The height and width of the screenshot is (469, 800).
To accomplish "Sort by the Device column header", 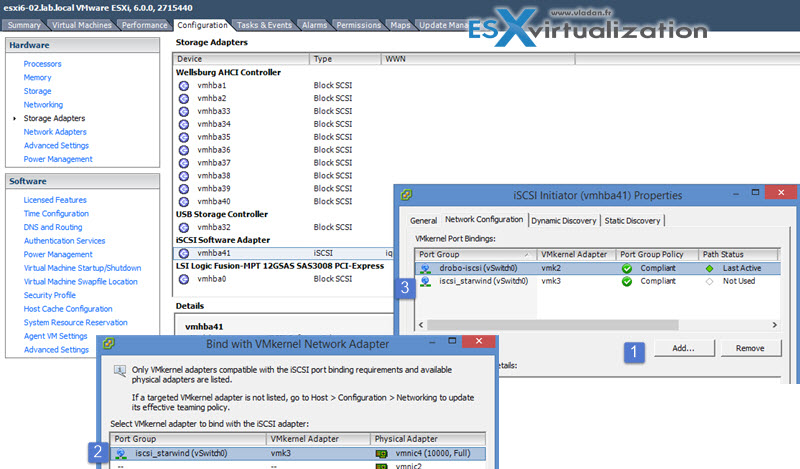I will [241, 59].
